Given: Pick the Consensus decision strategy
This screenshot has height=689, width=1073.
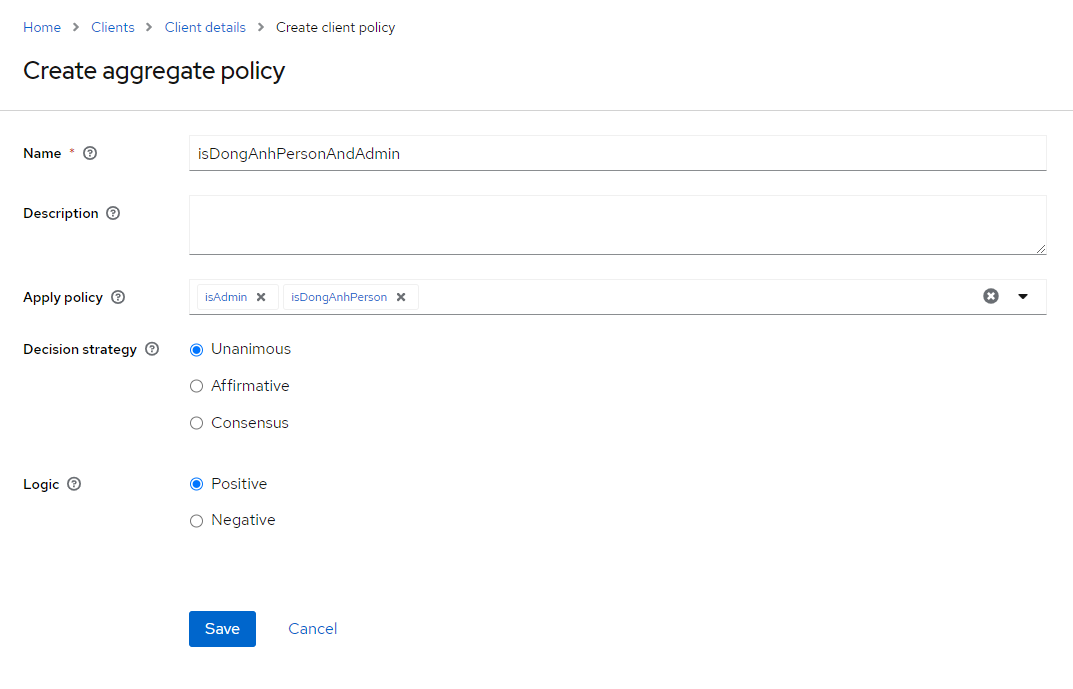Looking at the screenshot, I should (197, 423).
